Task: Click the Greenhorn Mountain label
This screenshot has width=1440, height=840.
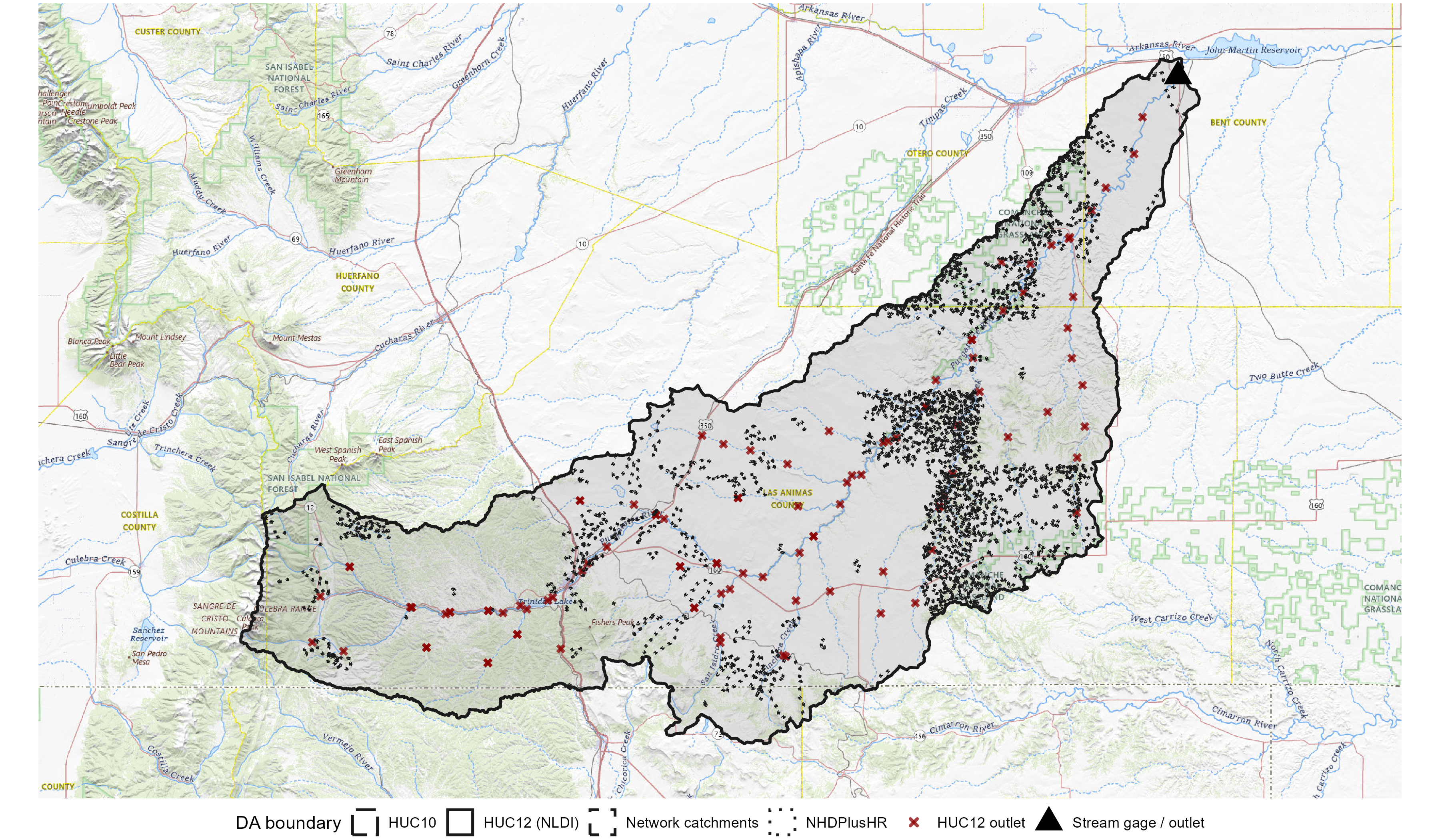Action: coord(352,176)
